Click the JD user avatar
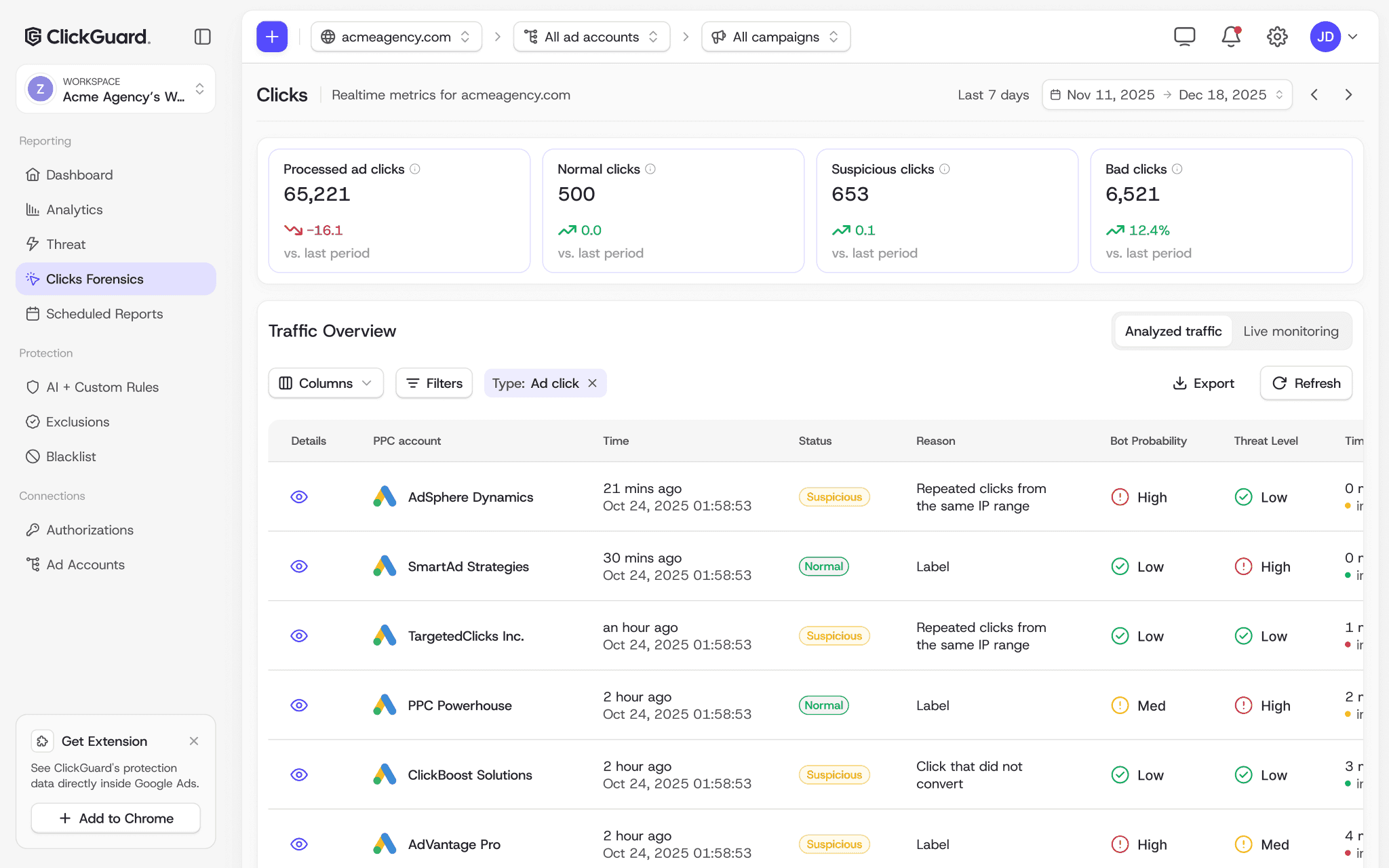 [1325, 37]
